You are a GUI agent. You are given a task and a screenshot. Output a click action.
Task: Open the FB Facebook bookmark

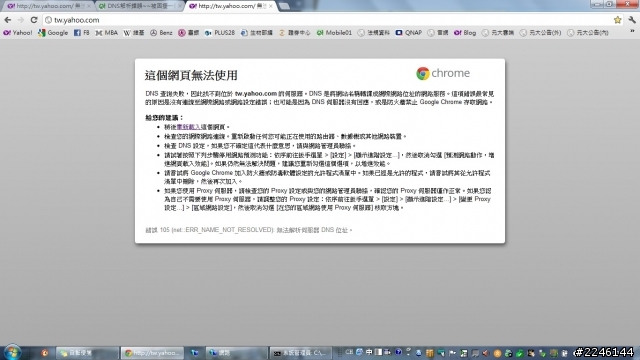[x=82, y=33]
